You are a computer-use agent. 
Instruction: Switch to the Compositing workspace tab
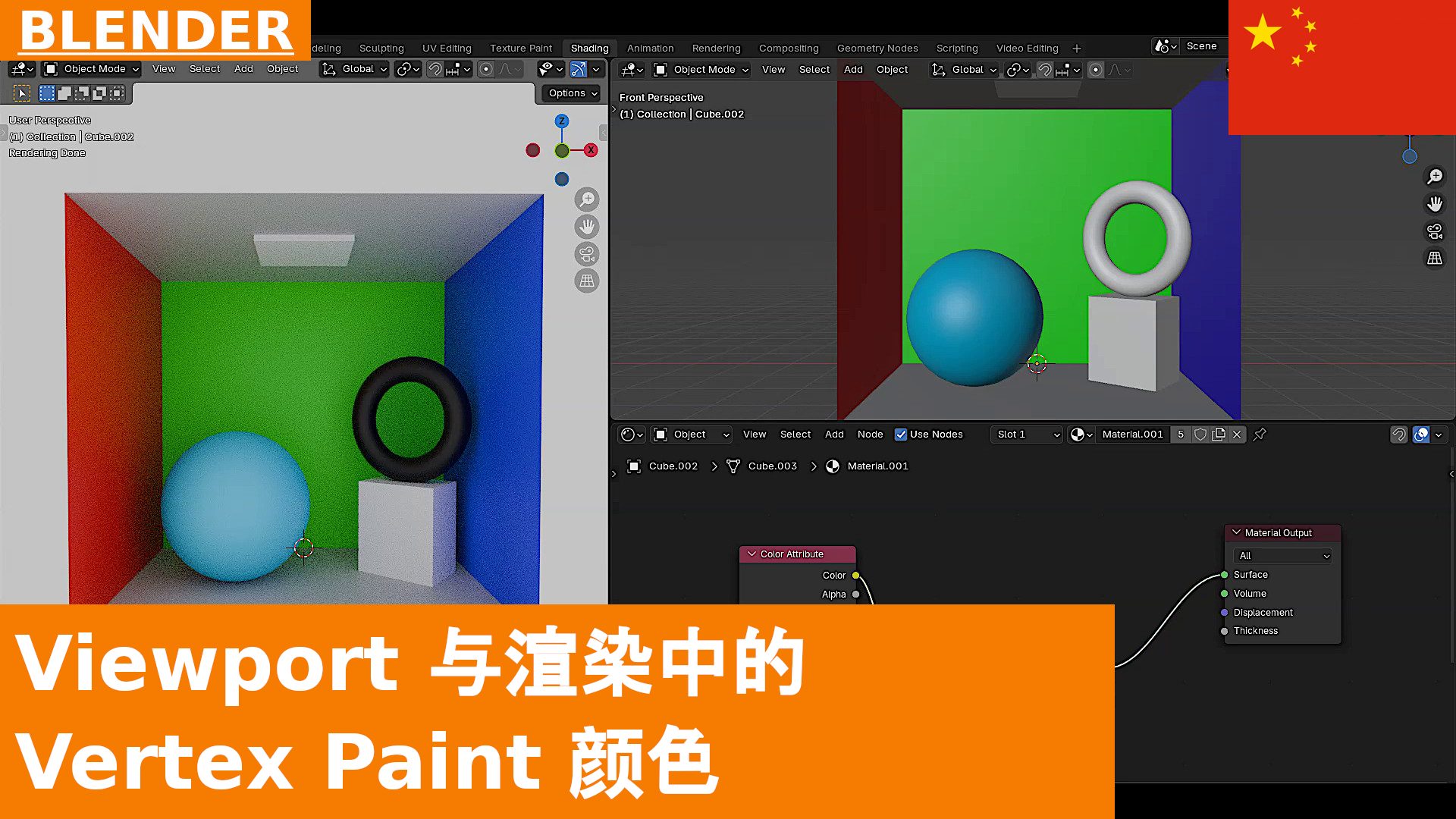pyautogui.click(x=789, y=49)
